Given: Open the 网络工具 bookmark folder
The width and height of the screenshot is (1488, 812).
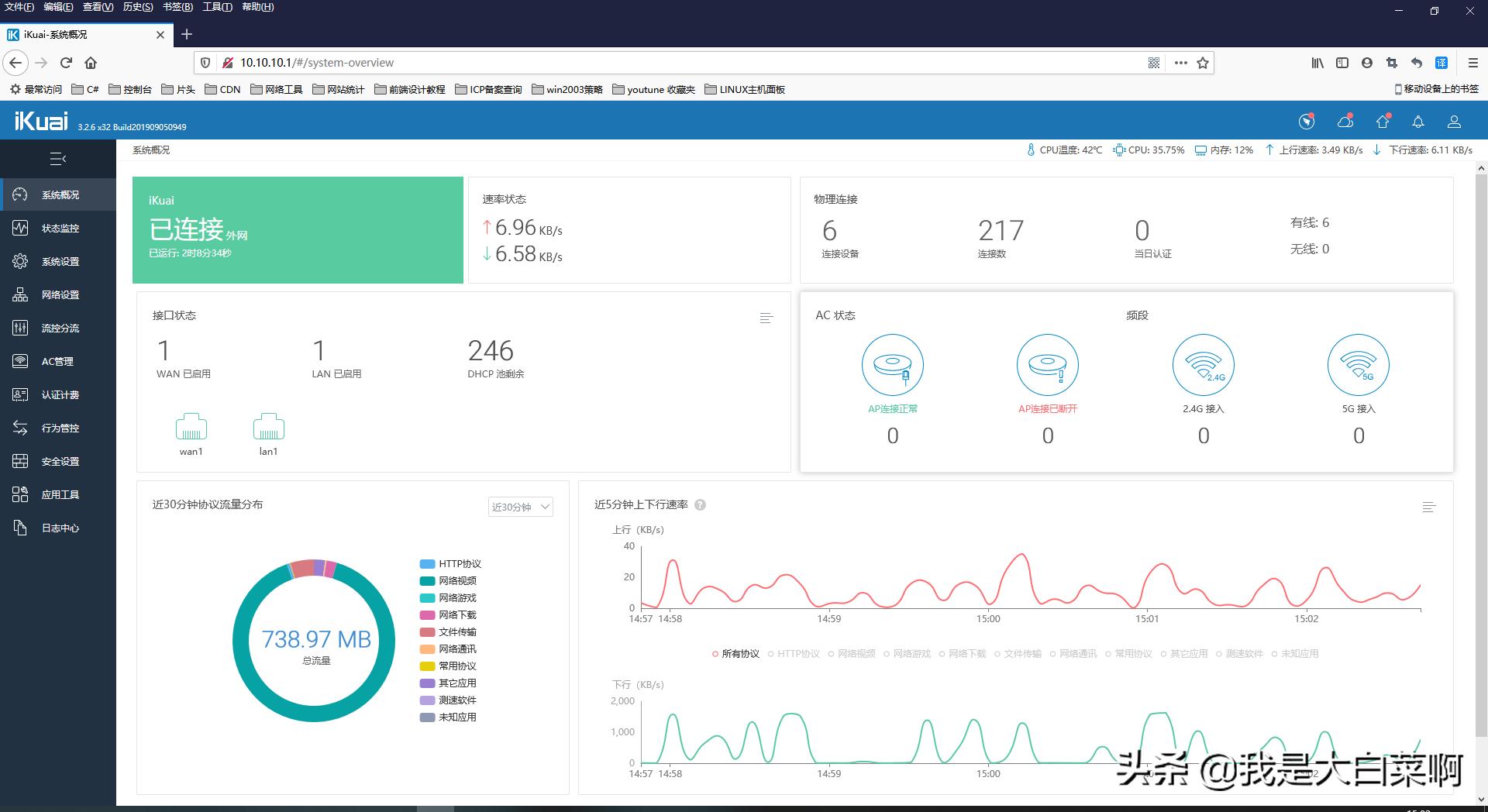Looking at the screenshot, I should (276, 89).
